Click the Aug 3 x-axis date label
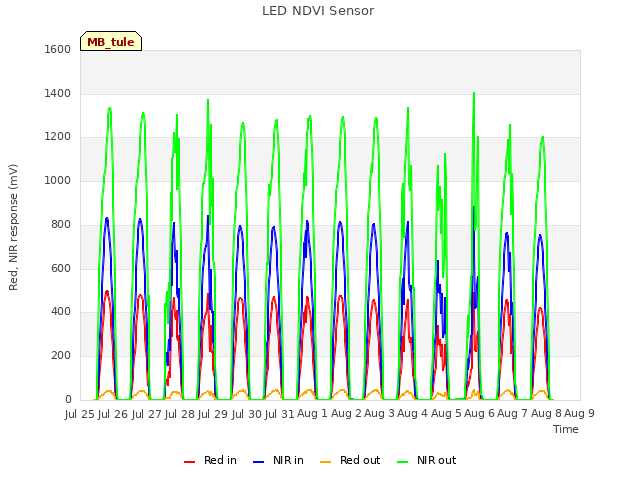 (x=379, y=413)
